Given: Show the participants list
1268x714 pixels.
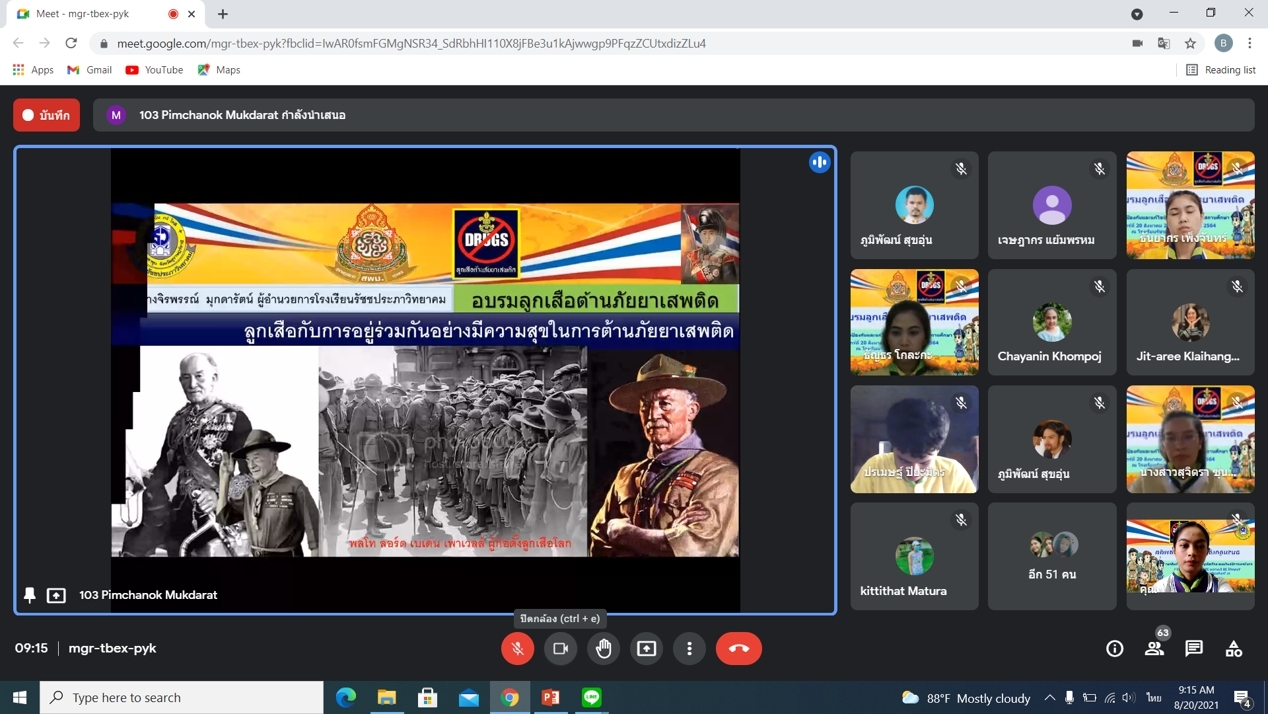Looking at the screenshot, I should (1154, 648).
